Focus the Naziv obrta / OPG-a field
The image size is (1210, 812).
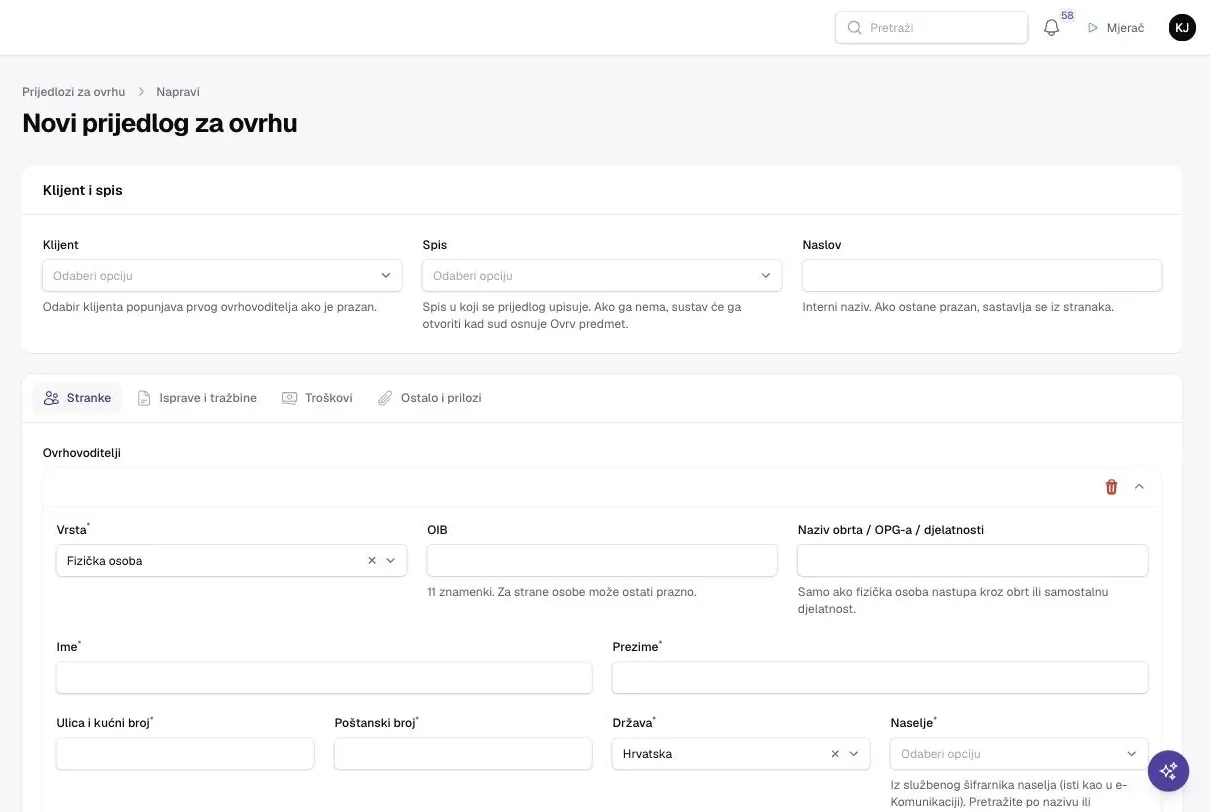tap(973, 561)
